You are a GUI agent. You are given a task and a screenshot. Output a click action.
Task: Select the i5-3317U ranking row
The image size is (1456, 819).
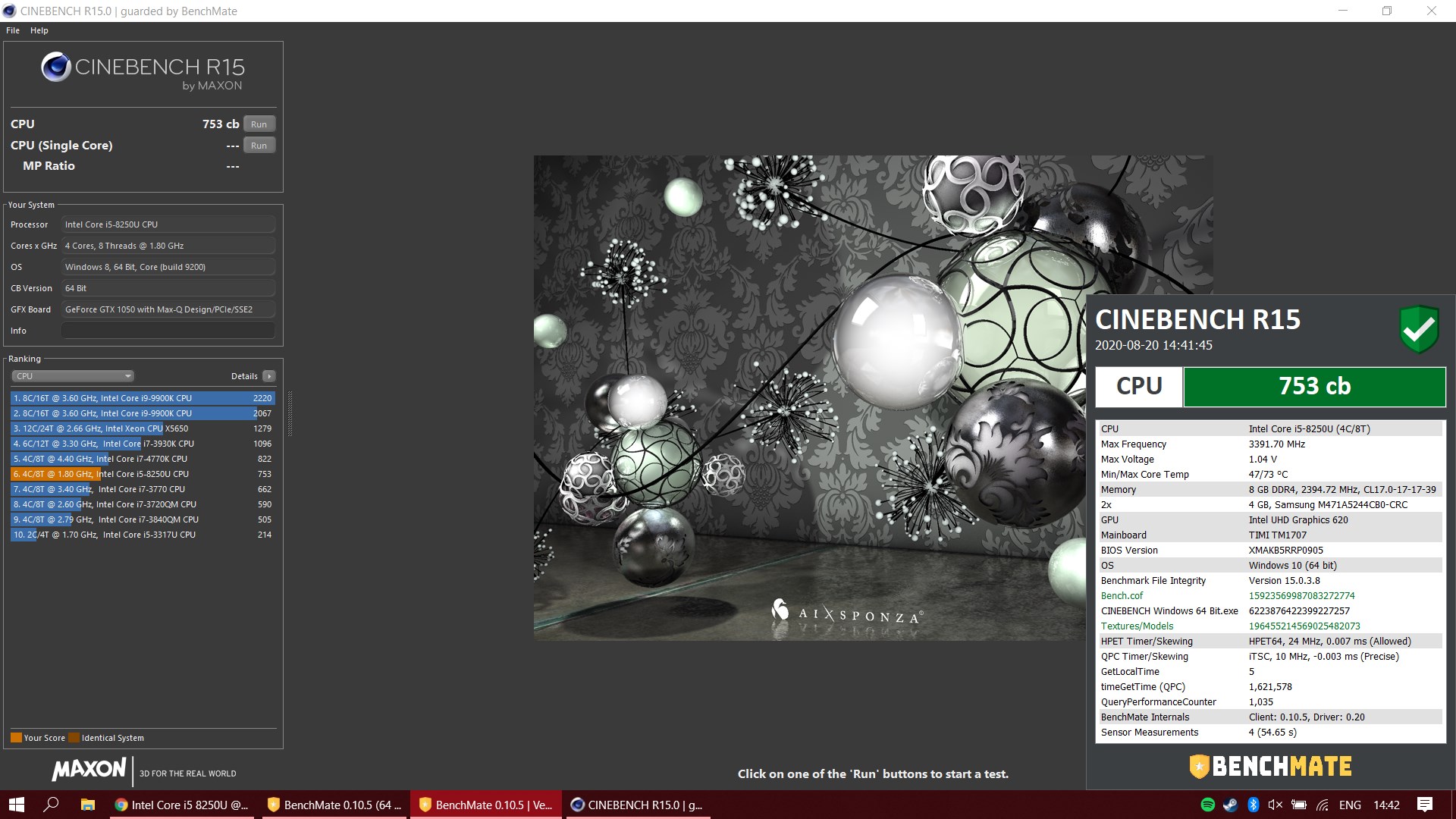click(143, 535)
